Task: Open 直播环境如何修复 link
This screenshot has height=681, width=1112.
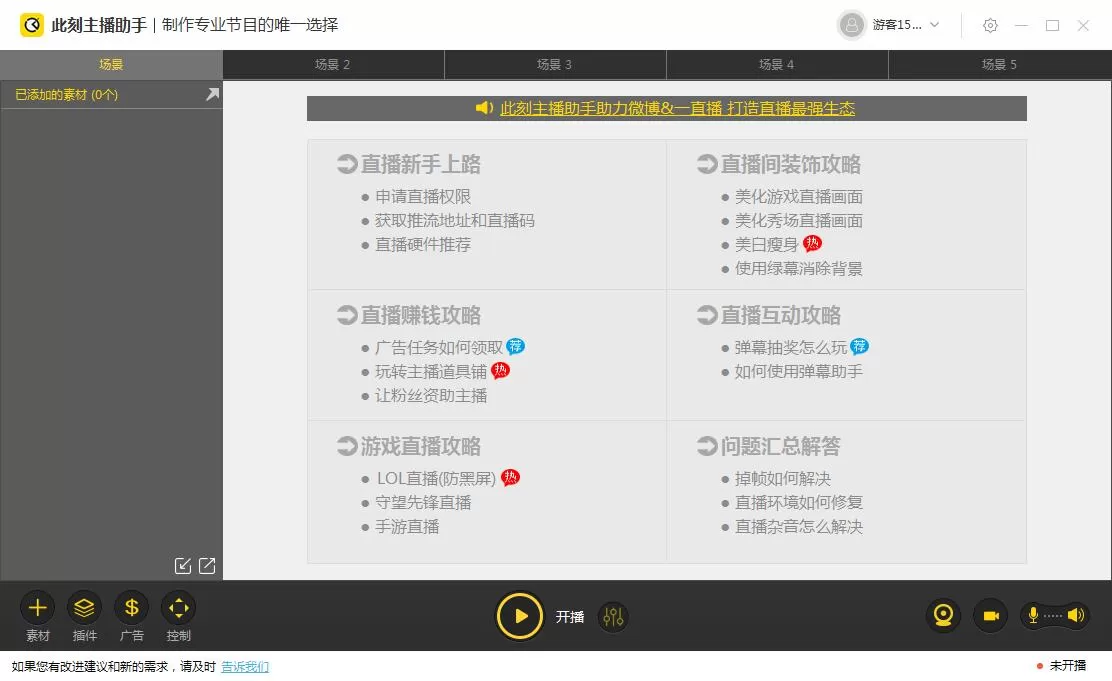Action: 799,503
